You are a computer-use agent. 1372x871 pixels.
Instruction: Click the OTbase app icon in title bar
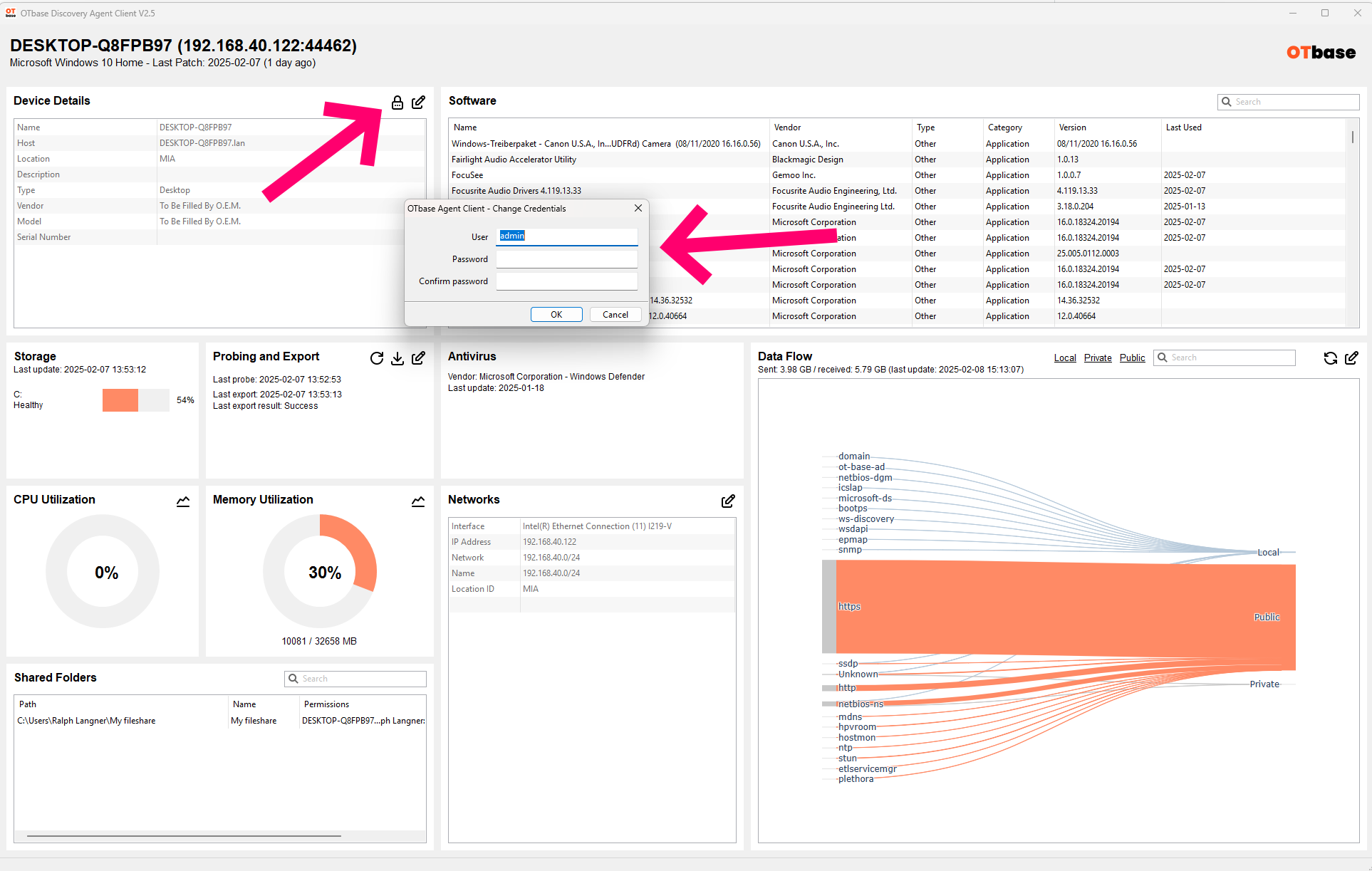[x=11, y=13]
